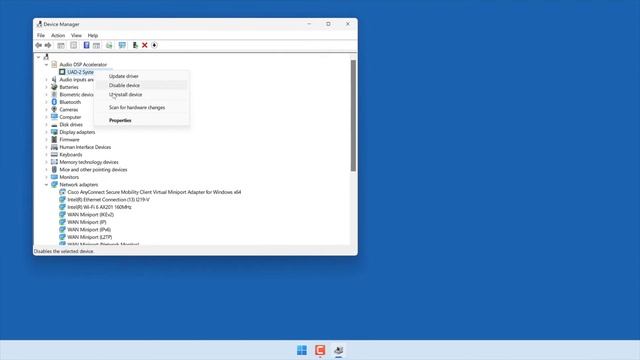
Task: Open Properties from the context menu
Action: (x=141, y=120)
